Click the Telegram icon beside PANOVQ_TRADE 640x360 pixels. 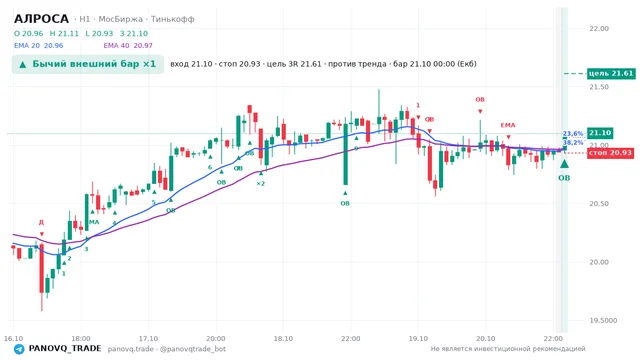coord(19,349)
